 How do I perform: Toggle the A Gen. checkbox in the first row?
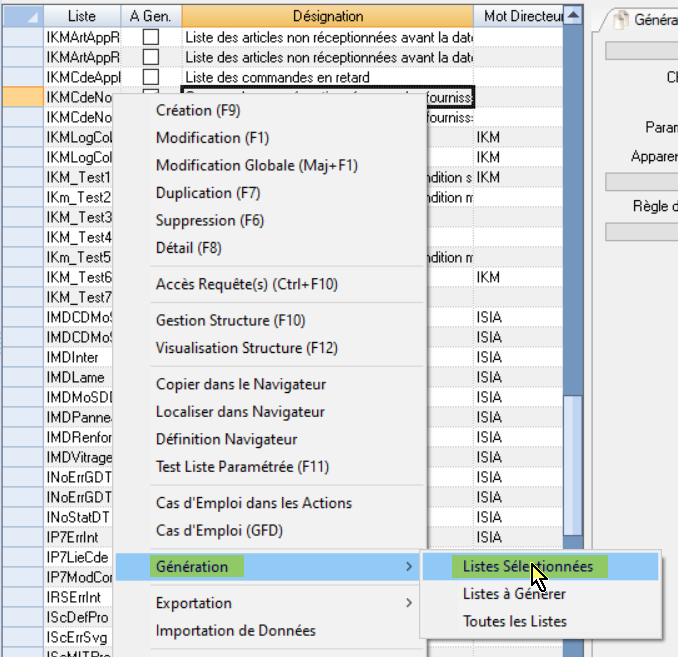coord(151,37)
